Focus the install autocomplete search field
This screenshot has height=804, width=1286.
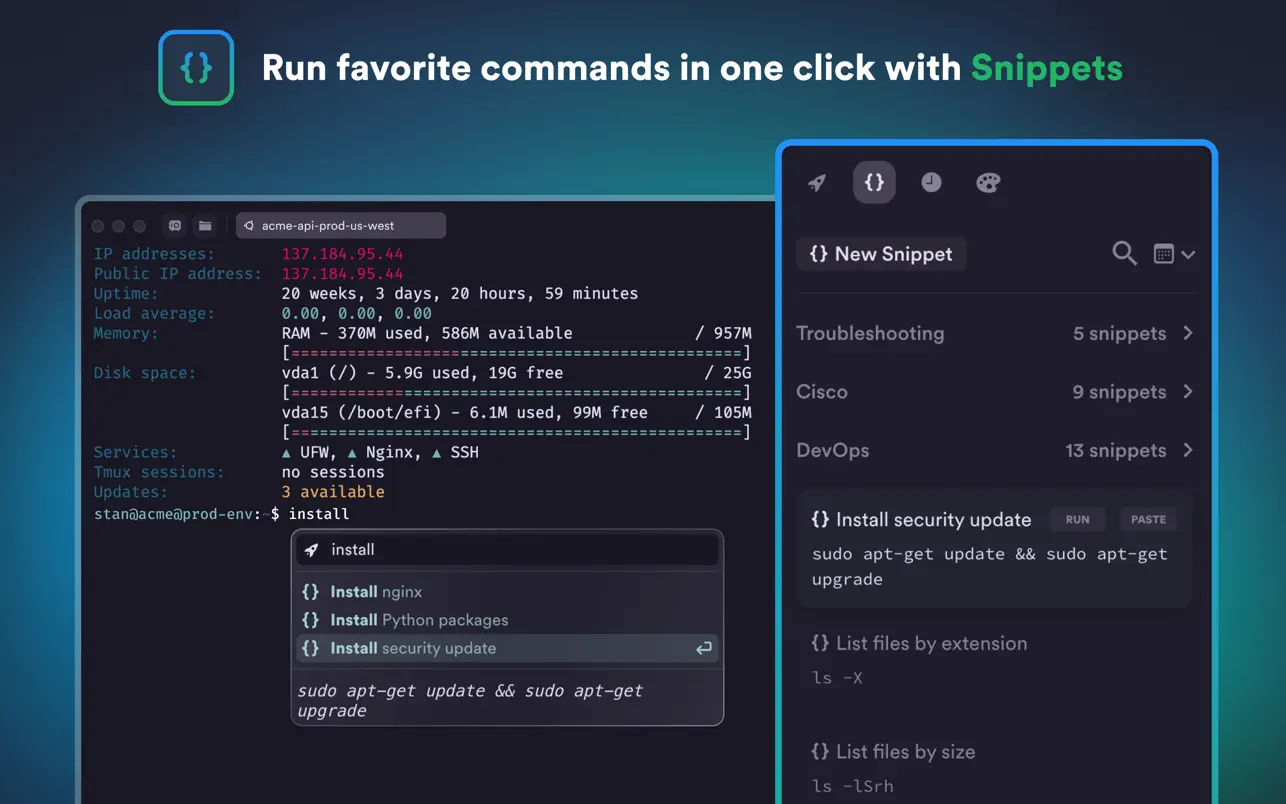click(507, 550)
